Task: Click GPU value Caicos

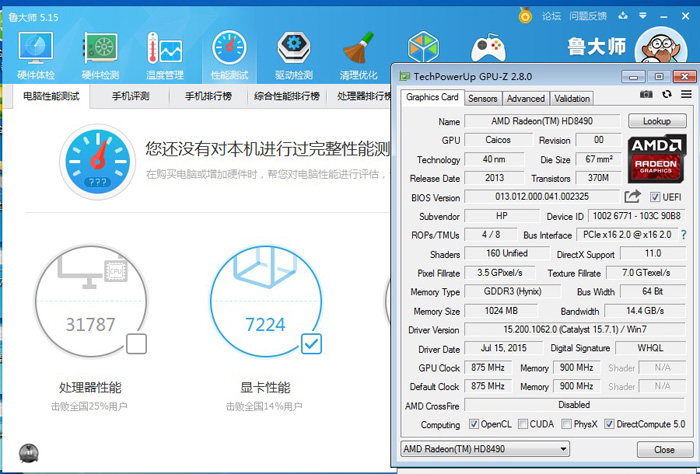Action: coord(498,140)
